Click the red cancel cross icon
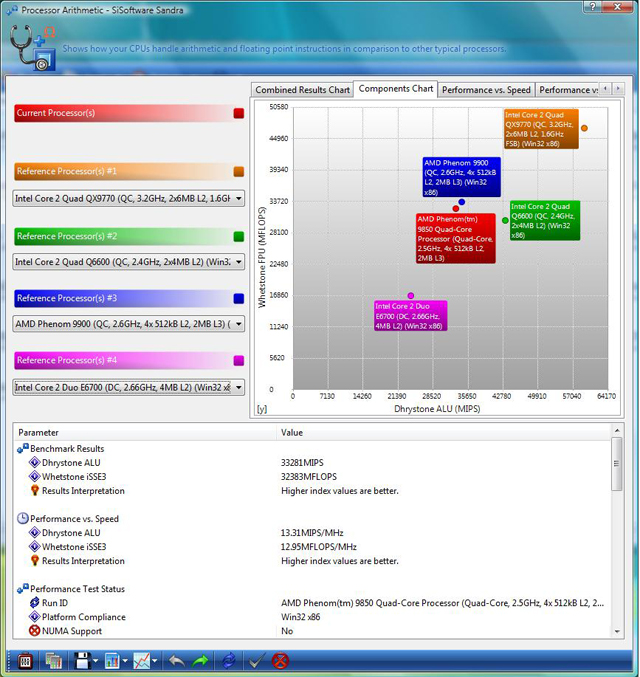Screen dimensions: 640x677 tap(280, 661)
